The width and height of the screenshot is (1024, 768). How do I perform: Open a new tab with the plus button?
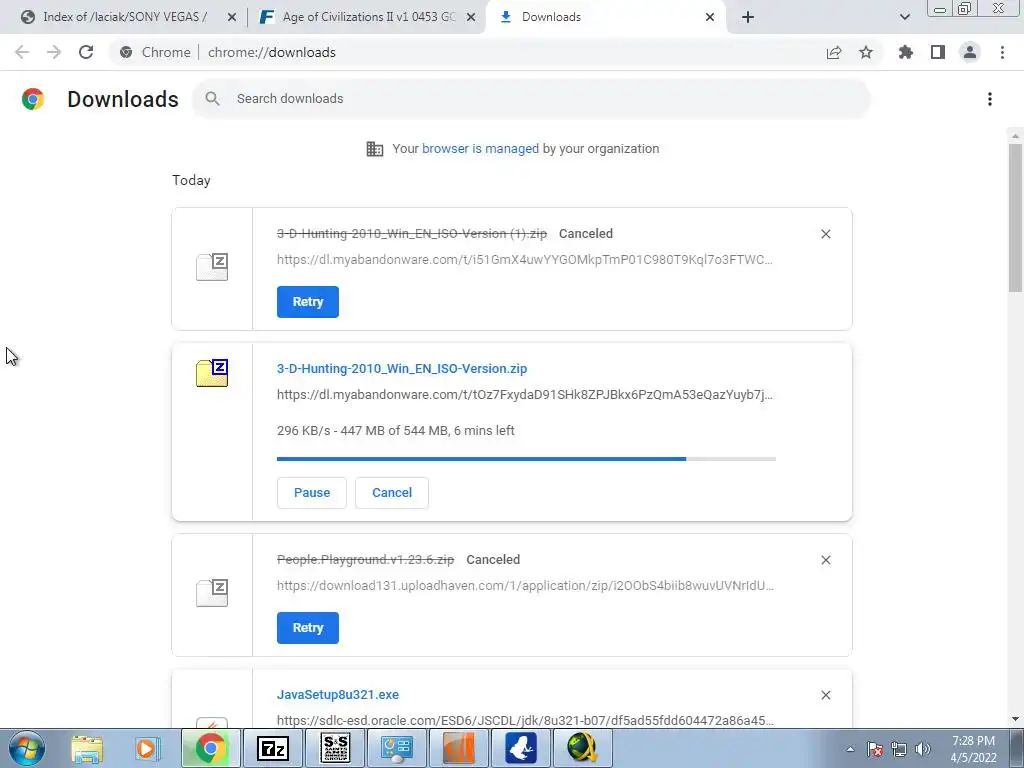tap(748, 17)
